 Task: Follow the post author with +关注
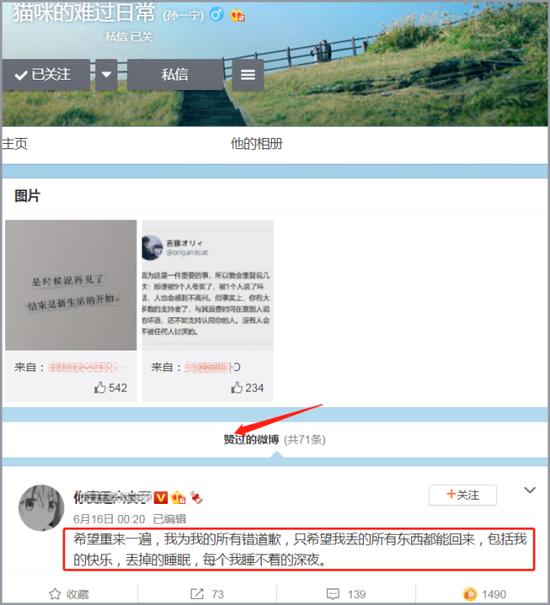(462, 495)
